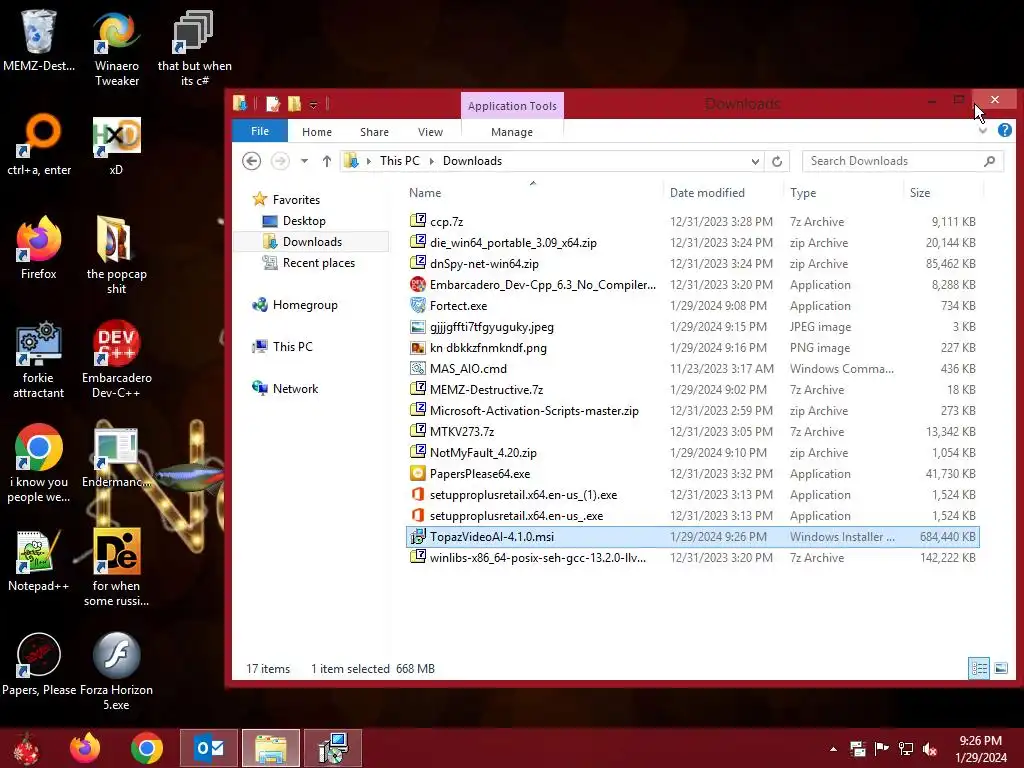The height and width of the screenshot is (768, 1024).
Task: Switch to Large icons view layout
Action: pos(1000,668)
